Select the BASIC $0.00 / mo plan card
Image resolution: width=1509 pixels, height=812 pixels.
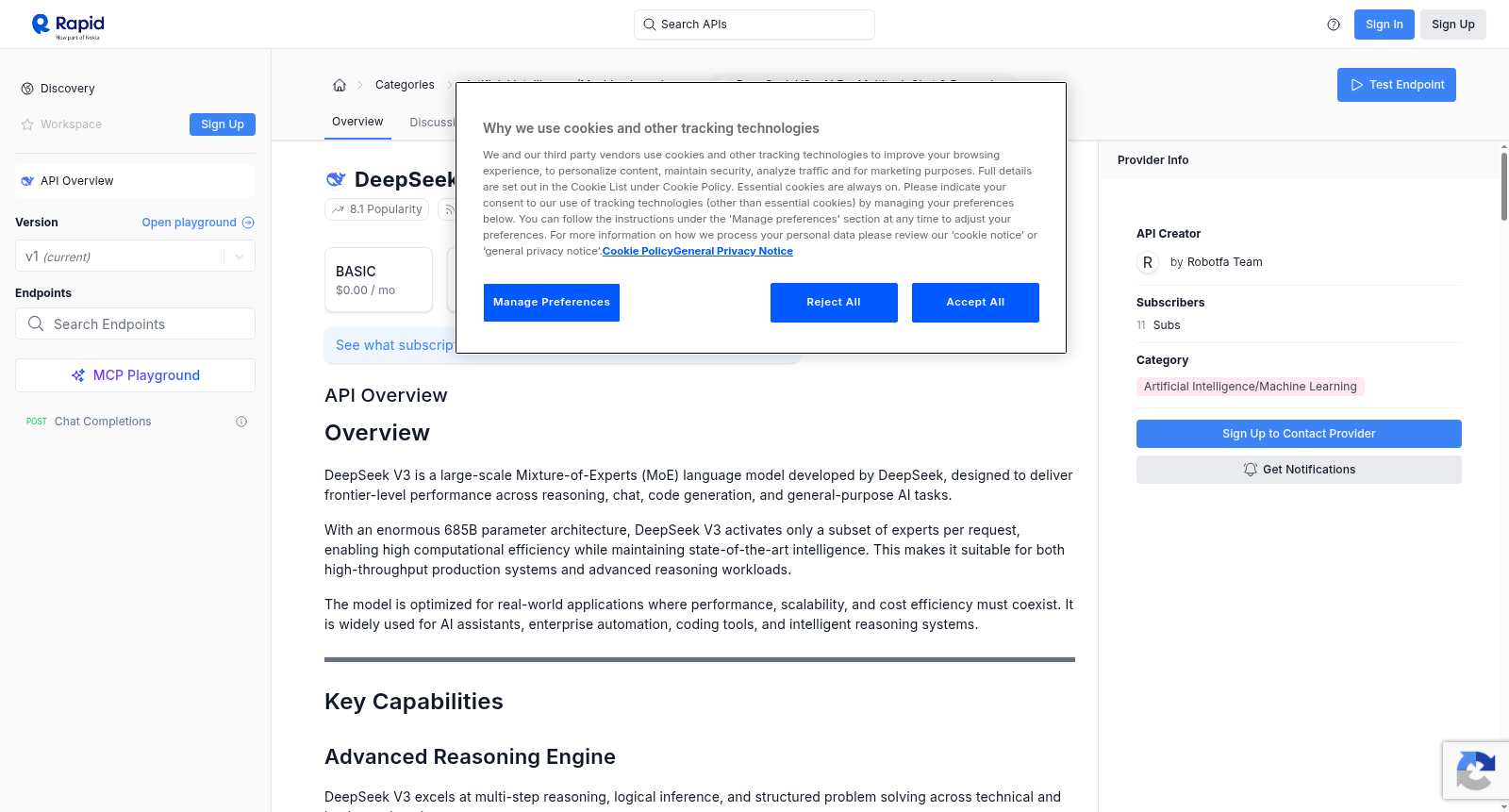point(378,280)
